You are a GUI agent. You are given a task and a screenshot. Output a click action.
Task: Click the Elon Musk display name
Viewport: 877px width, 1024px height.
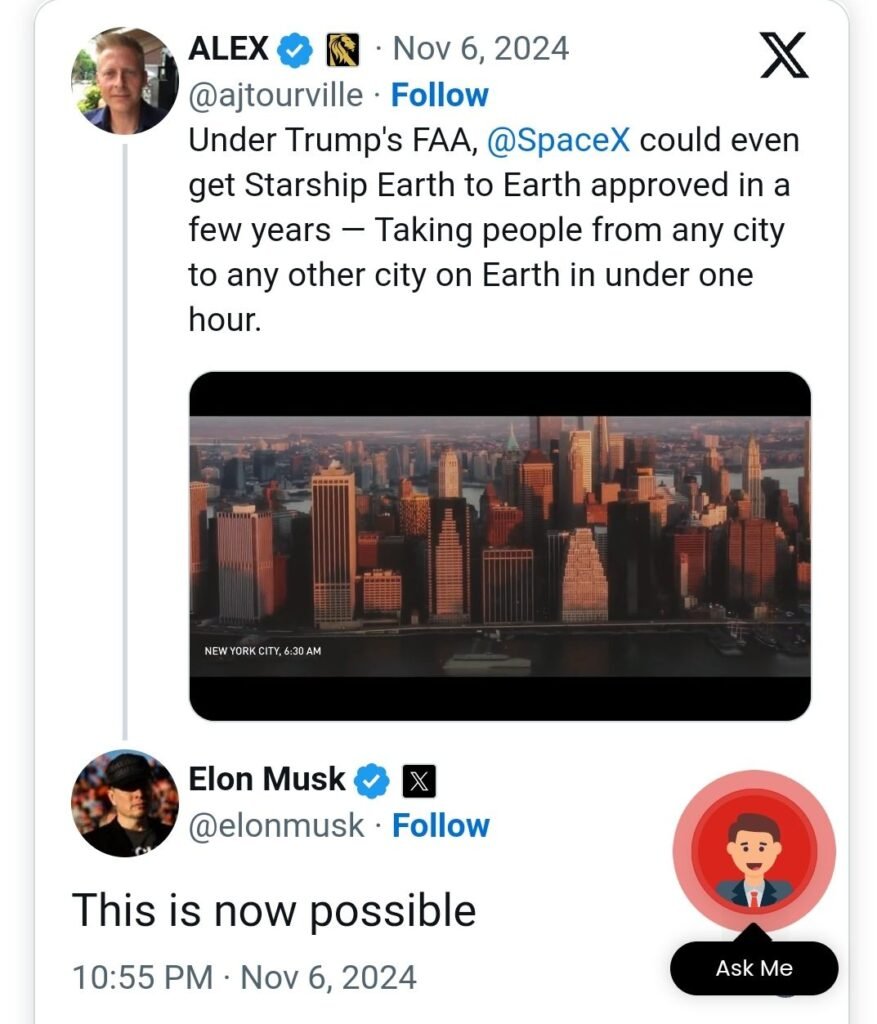pos(267,780)
